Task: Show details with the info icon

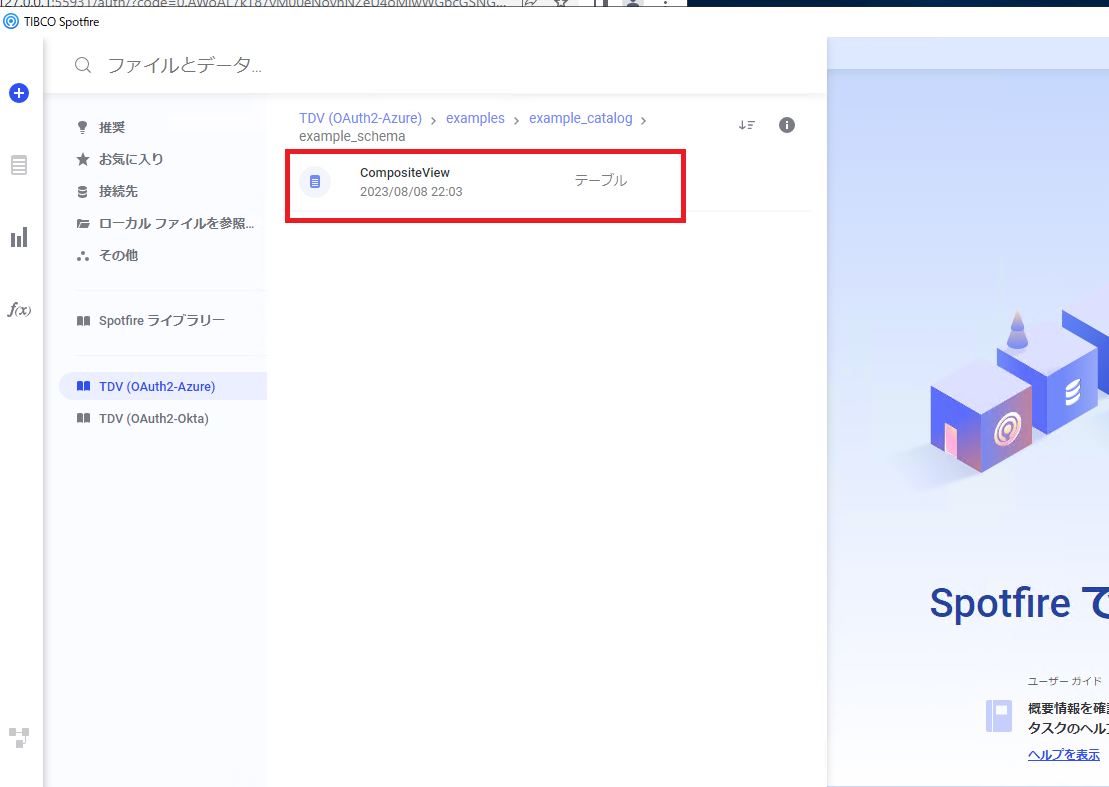Action: click(786, 125)
